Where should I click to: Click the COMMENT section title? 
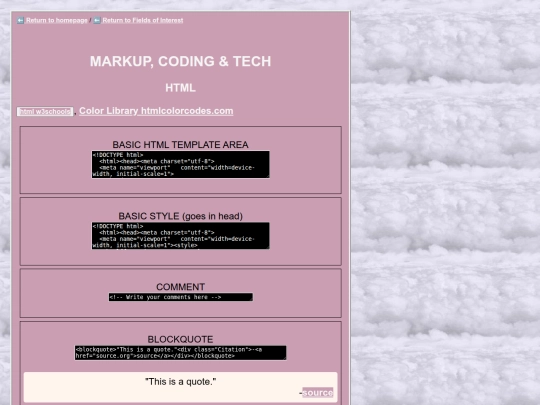click(x=180, y=287)
